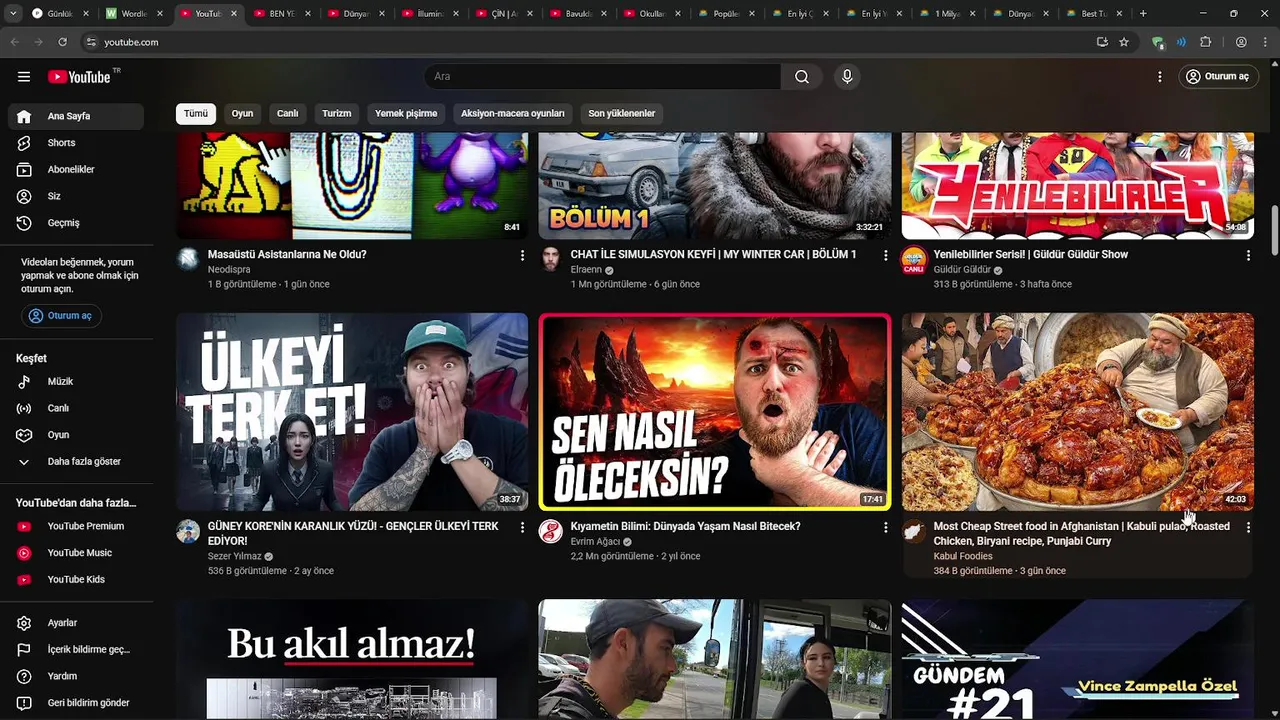Select the Canlı filter chip
Viewport: 1280px width, 720px height.
coord(288,113)
